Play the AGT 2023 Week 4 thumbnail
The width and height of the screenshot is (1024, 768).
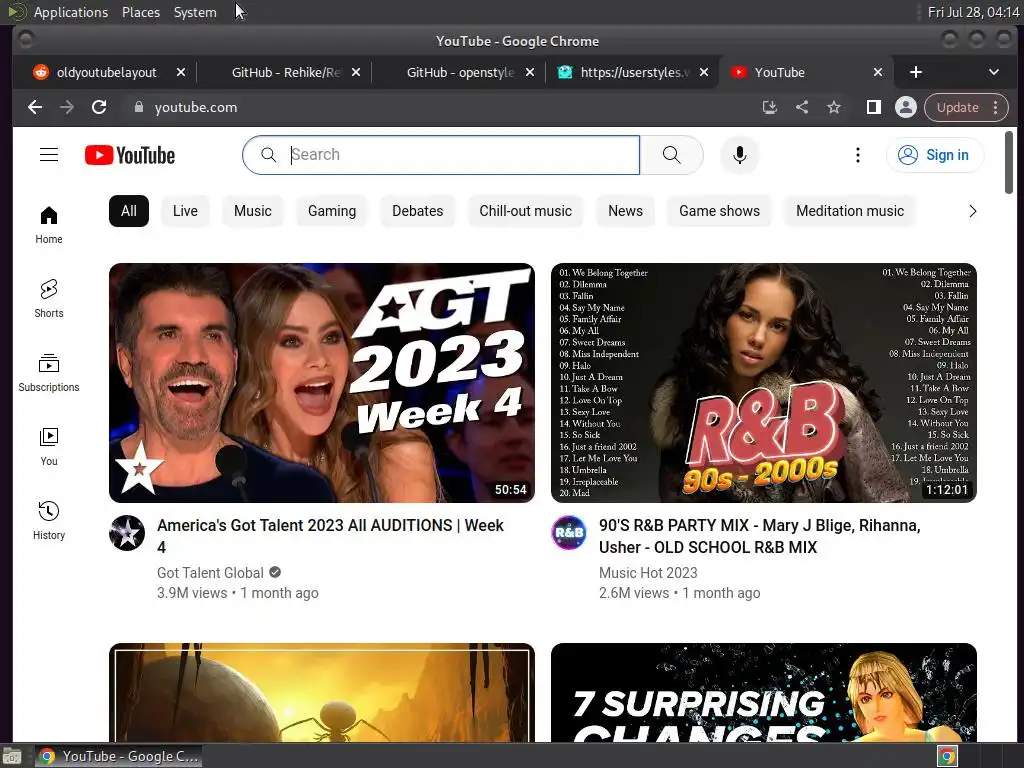322,383
